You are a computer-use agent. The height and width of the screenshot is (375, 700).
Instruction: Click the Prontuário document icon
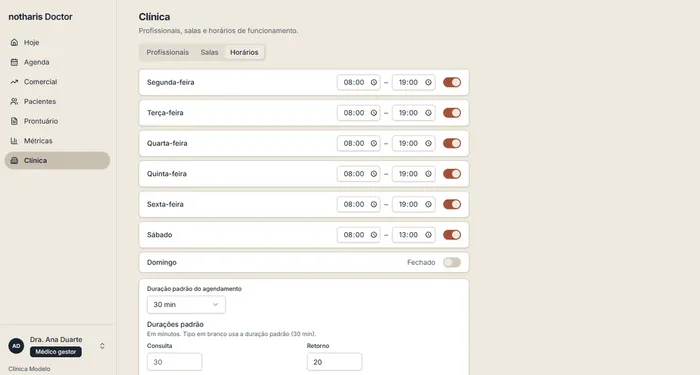(x=14, y=121)
